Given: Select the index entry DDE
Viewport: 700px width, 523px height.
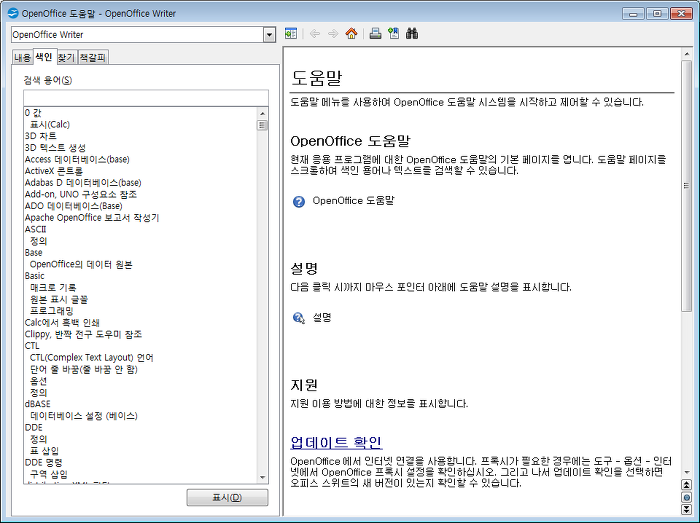Looking at the screenshot, I should pyautogui.click(x=33, y=427).
